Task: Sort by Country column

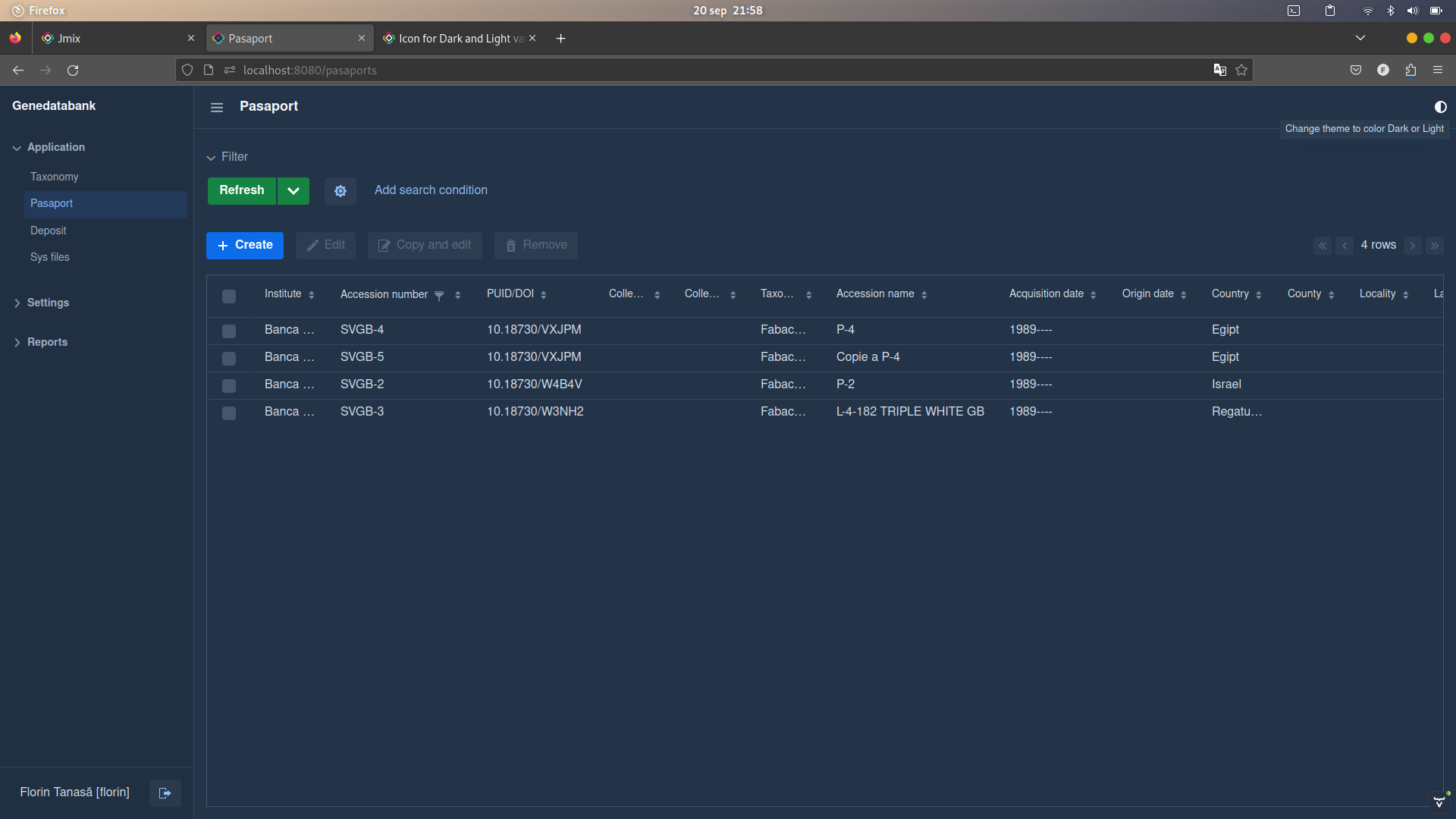Action: (1259, 295)
